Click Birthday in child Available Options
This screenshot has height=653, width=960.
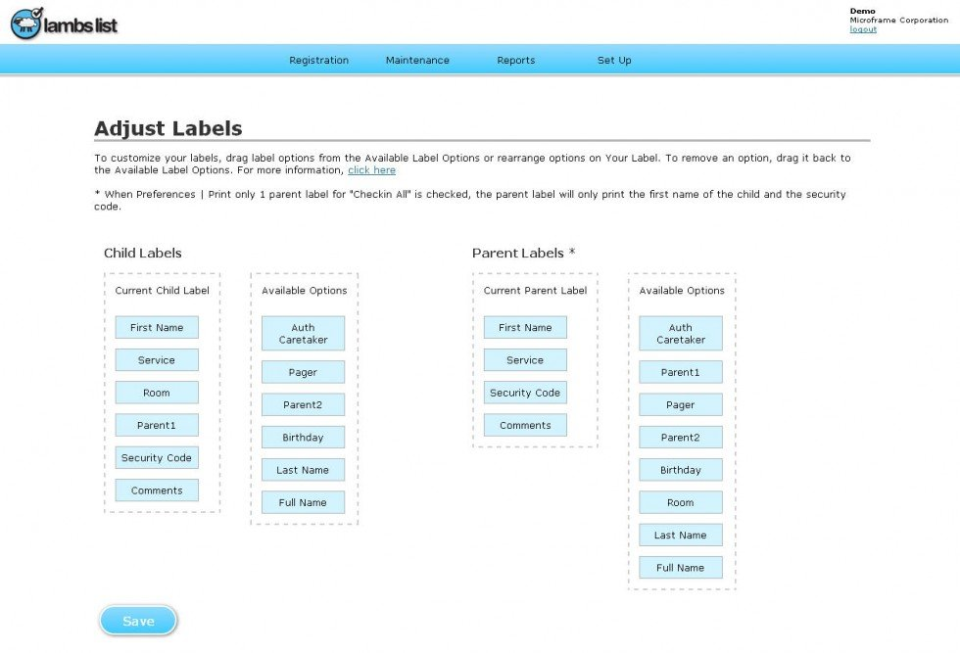click(x=302, y=437)
